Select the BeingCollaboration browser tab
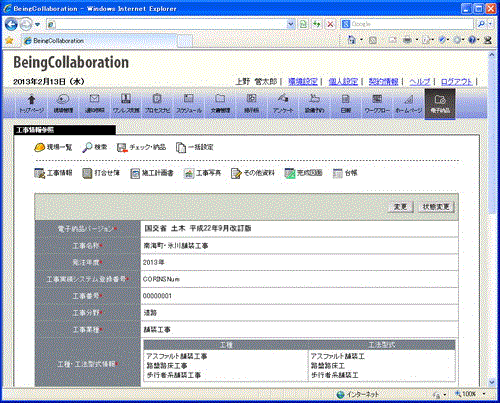 98,41
